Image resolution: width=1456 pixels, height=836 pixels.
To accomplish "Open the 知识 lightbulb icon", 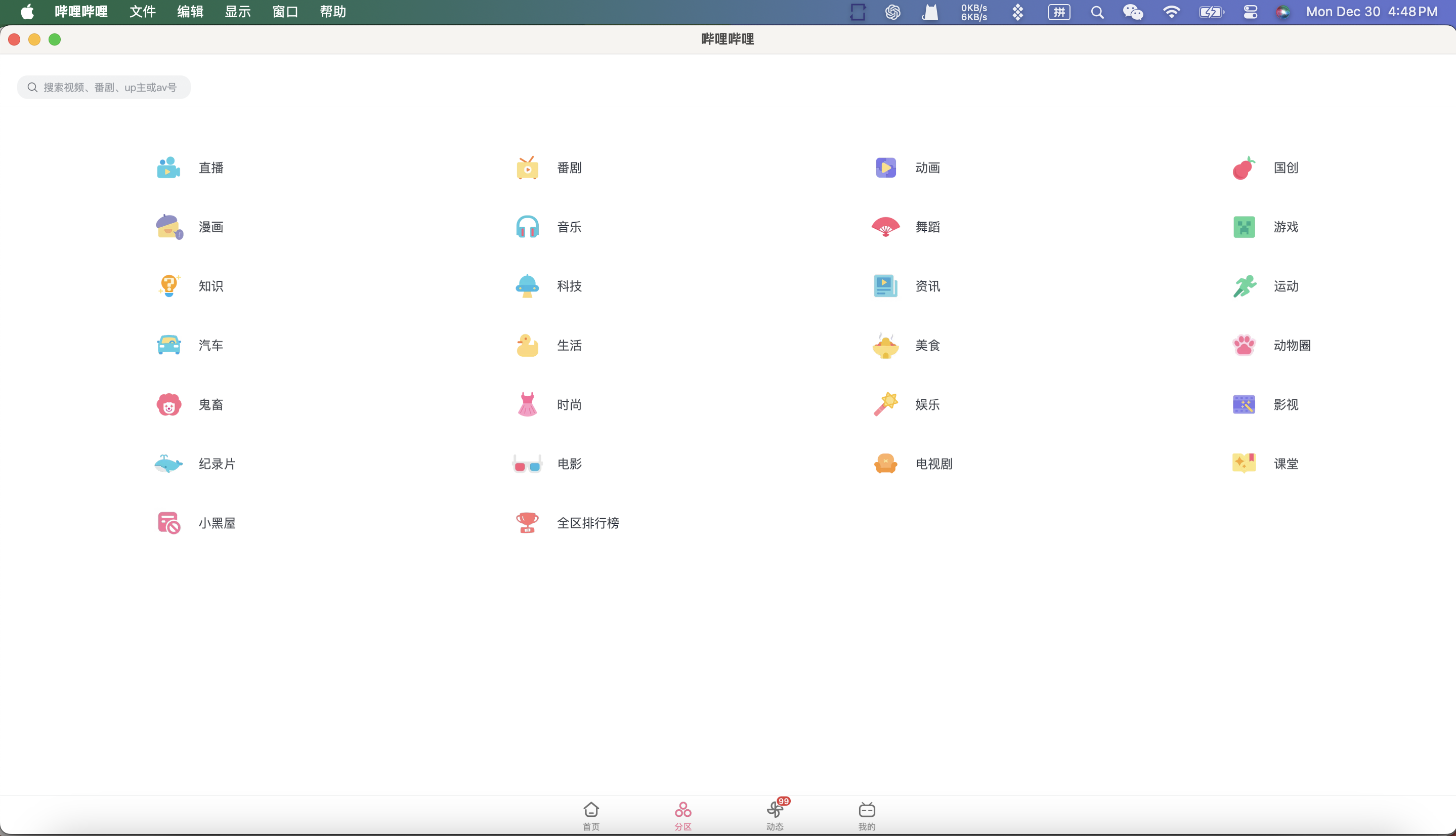I will tap(169, 286).
